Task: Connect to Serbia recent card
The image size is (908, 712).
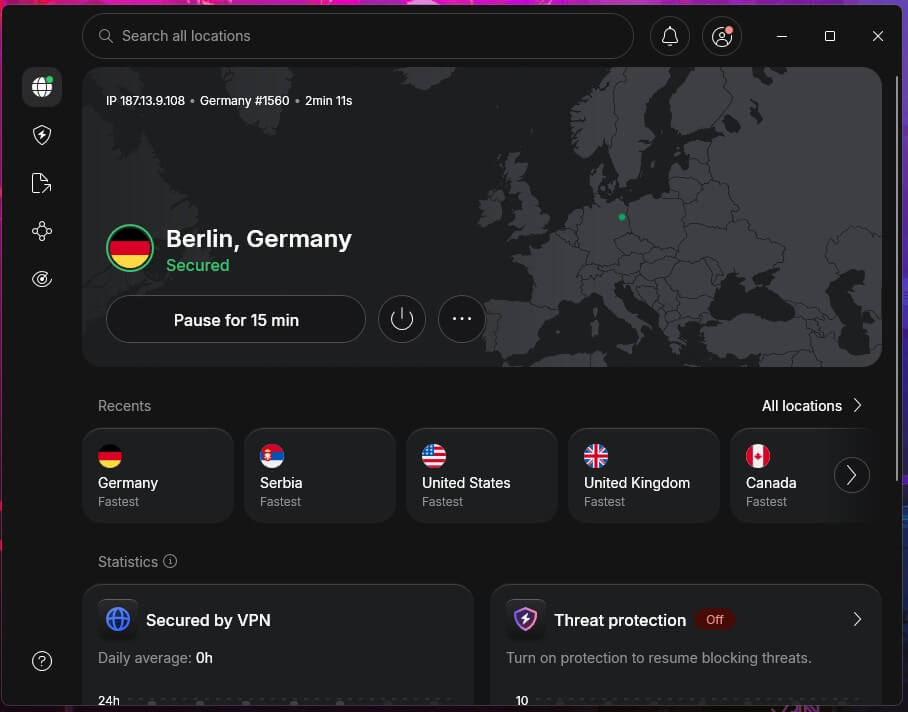Action: (320, 475)
